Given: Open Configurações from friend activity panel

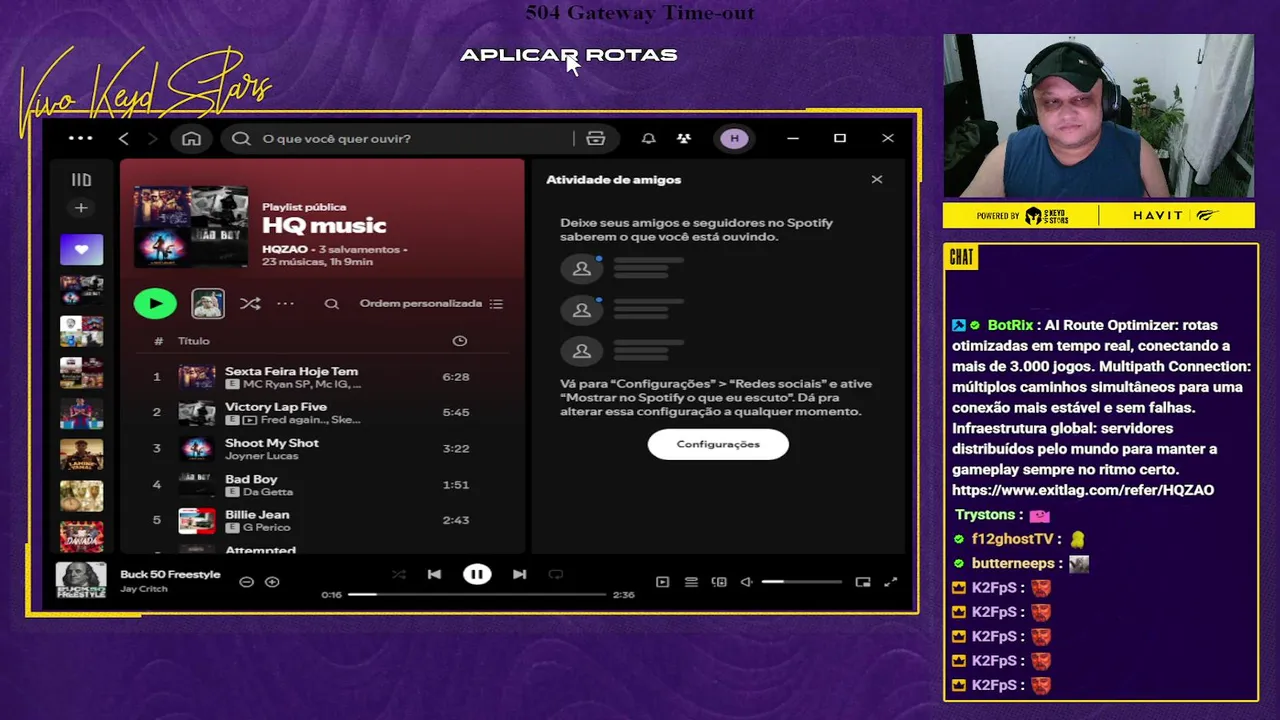Looking at the screenshot, I should pos(718,444).
